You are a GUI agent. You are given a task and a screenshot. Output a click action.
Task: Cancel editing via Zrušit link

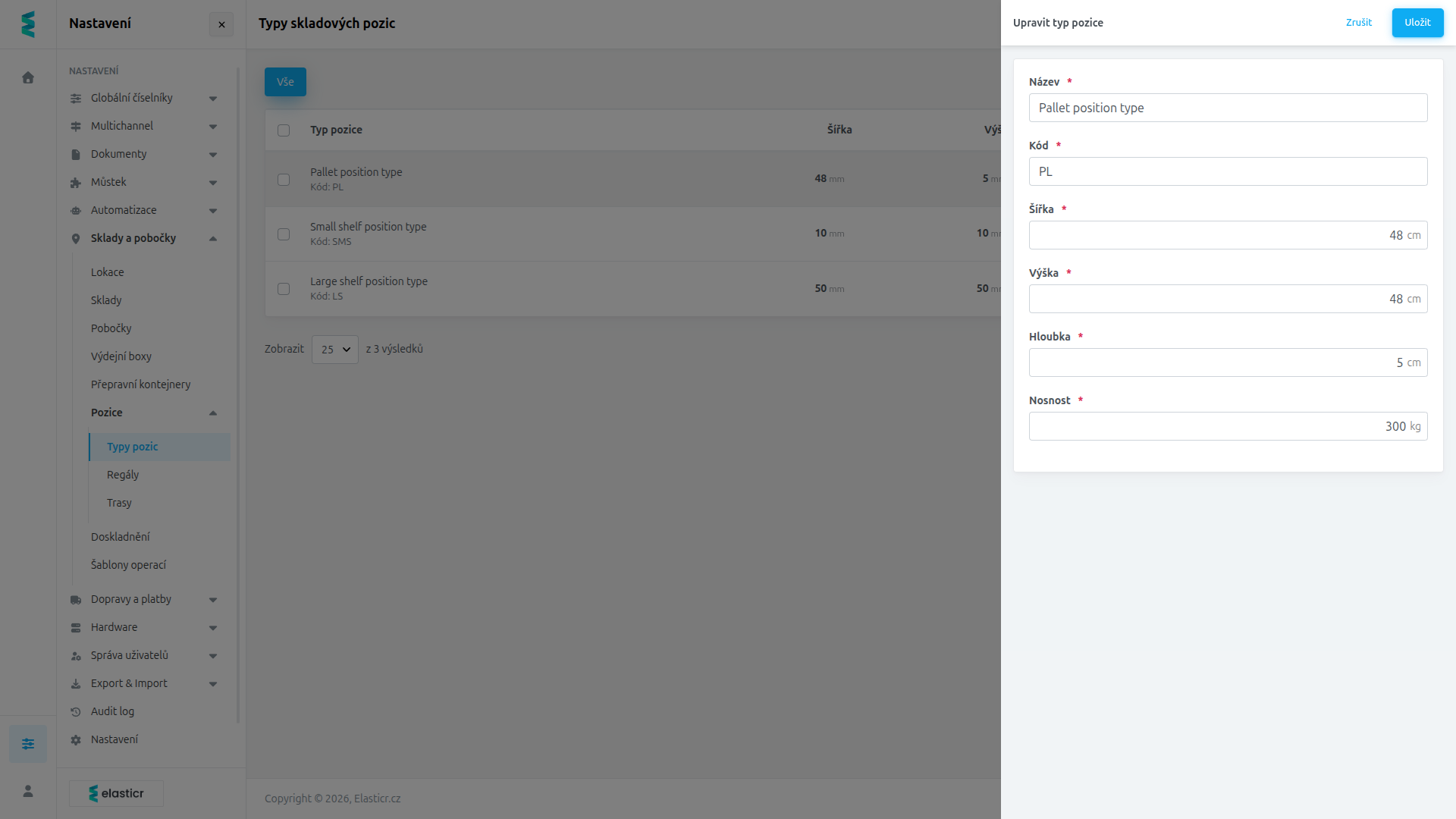click(x=1358, y=23)
